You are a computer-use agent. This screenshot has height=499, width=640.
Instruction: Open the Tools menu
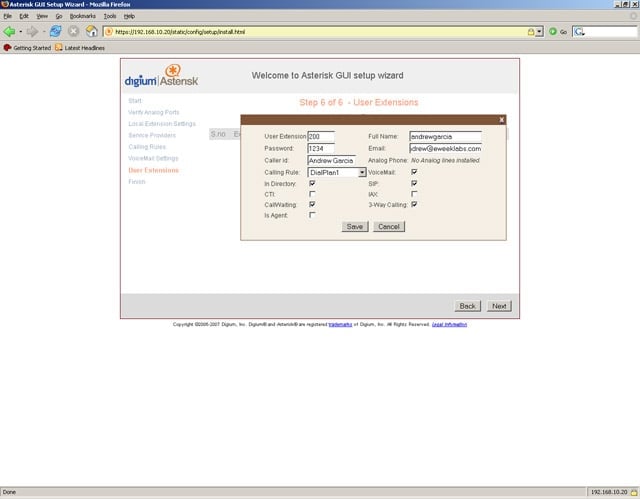point(110,16)
